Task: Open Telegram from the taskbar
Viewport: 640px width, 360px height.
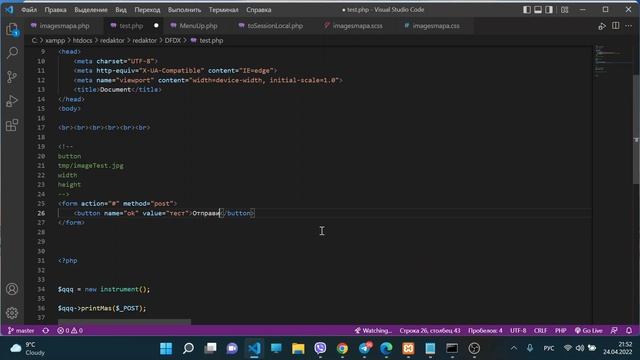Action: (x=364, y=348)
